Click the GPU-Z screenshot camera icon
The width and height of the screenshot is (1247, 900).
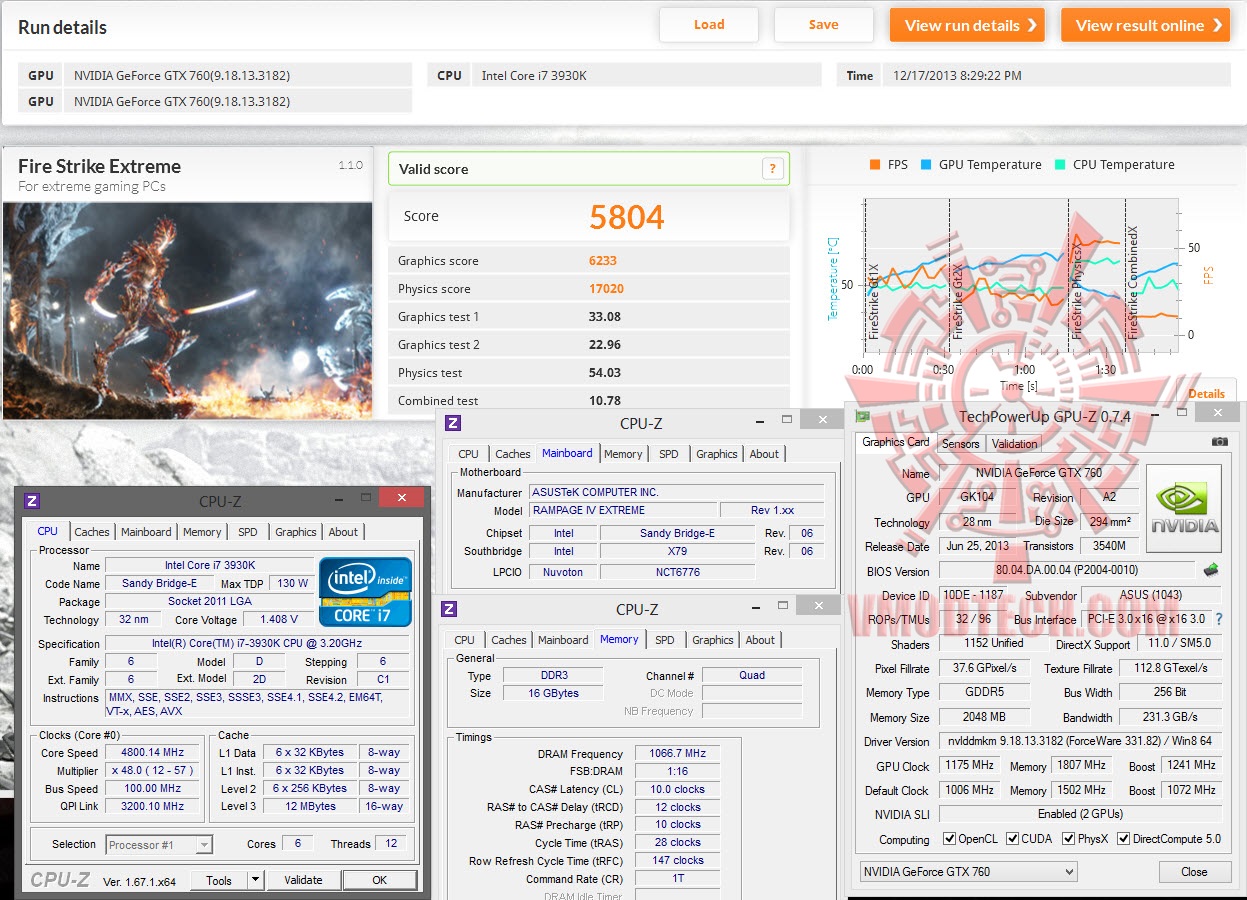(1219, 441)
